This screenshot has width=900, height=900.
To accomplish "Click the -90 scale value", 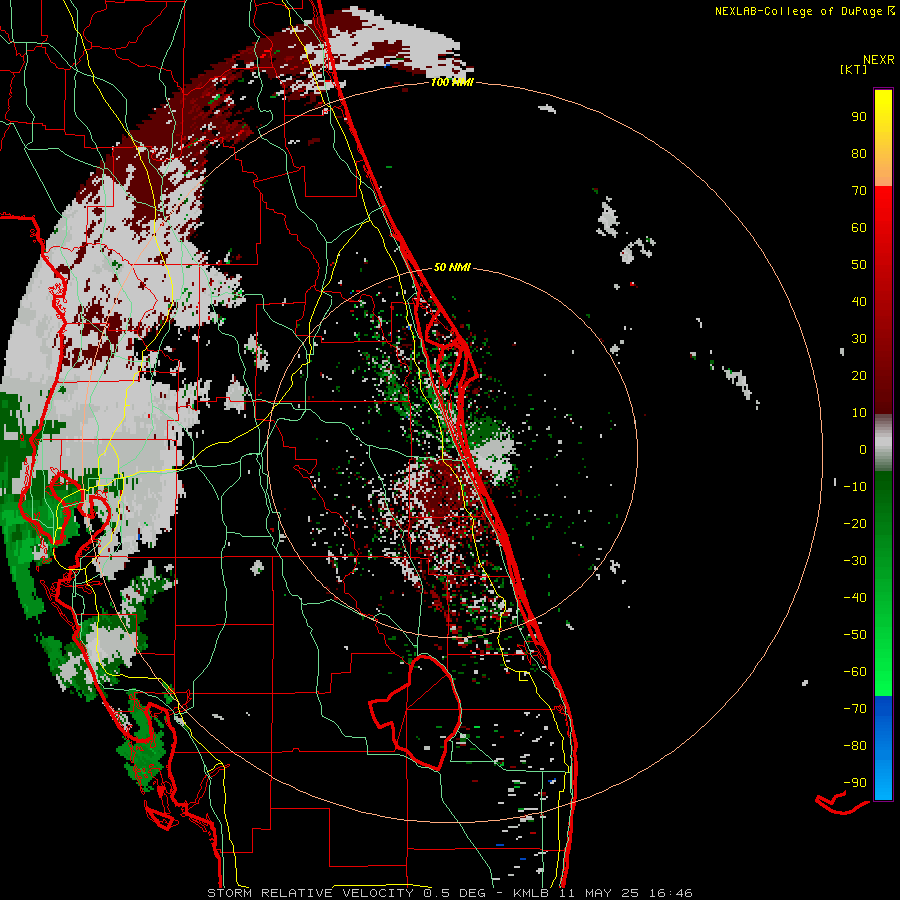I will click(855, 783).
